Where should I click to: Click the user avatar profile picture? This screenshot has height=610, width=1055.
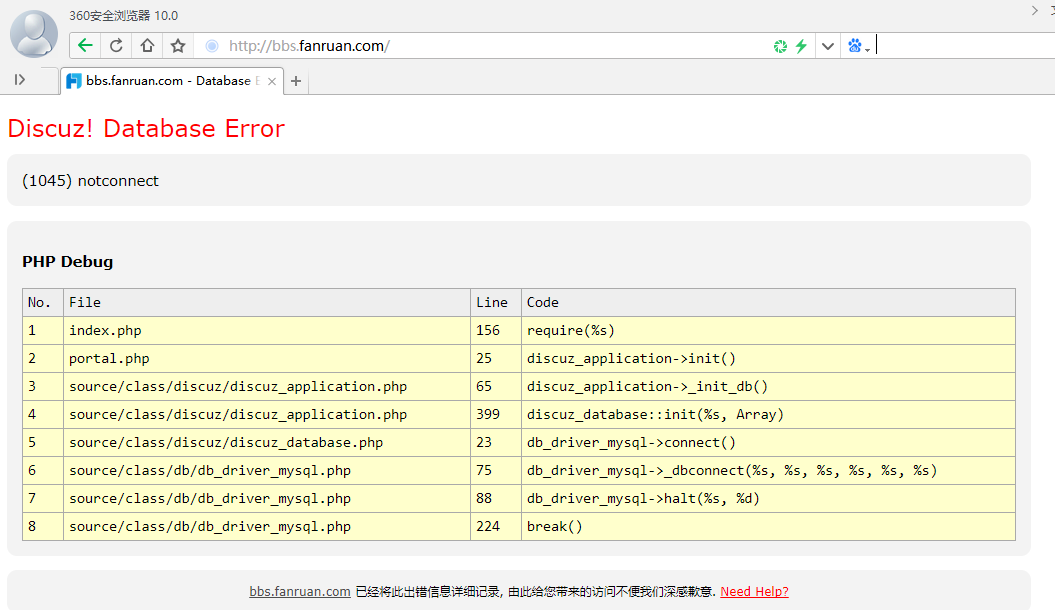click(34, 34)
